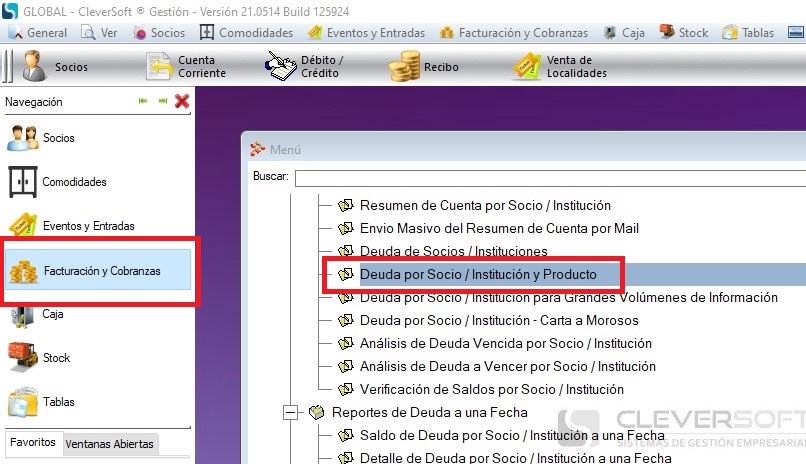Switch to the Favoritos tab
Screen dimensions: 806x464
coord(33,443)
